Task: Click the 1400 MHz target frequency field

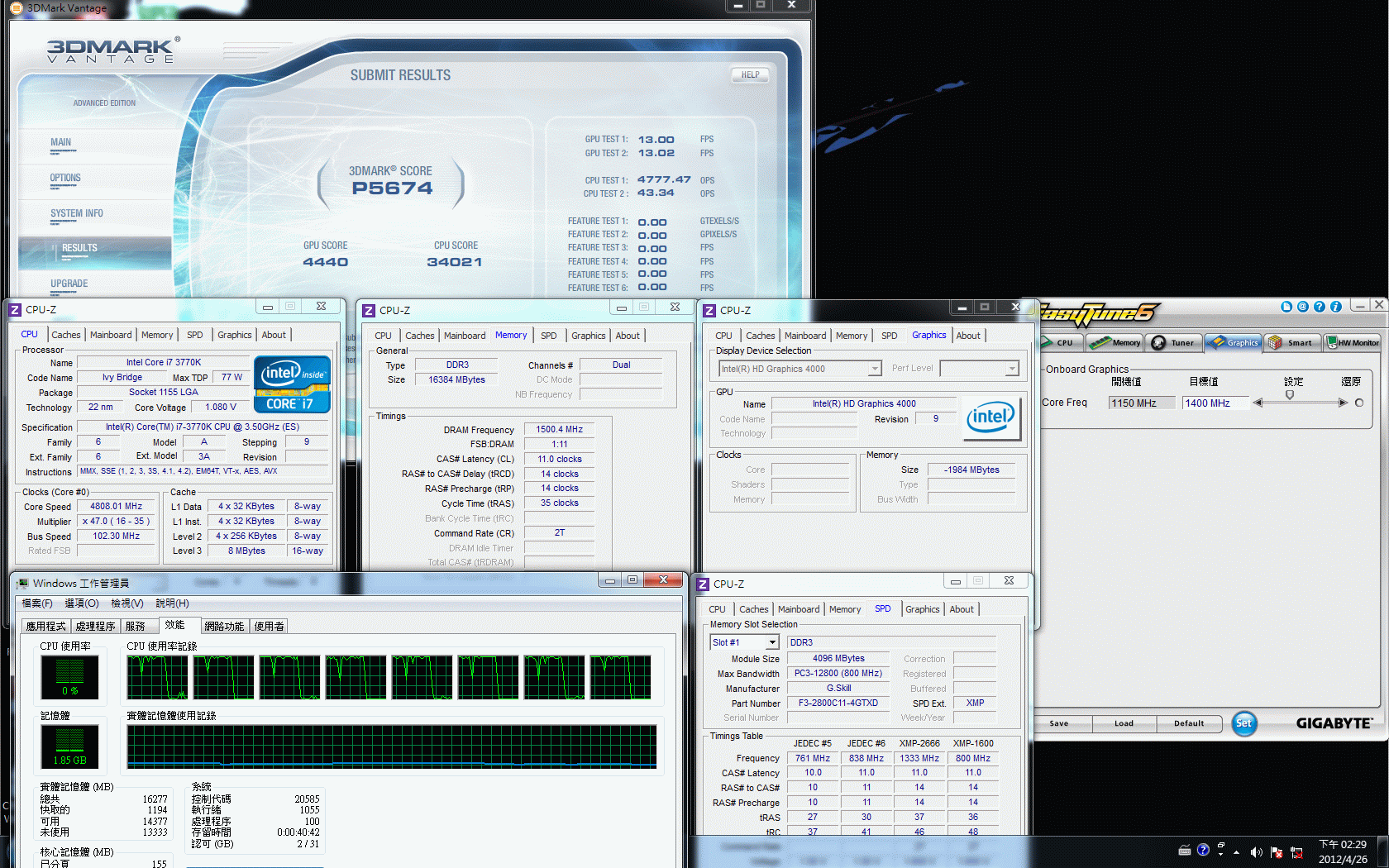Action: (x=1214, y=403)
